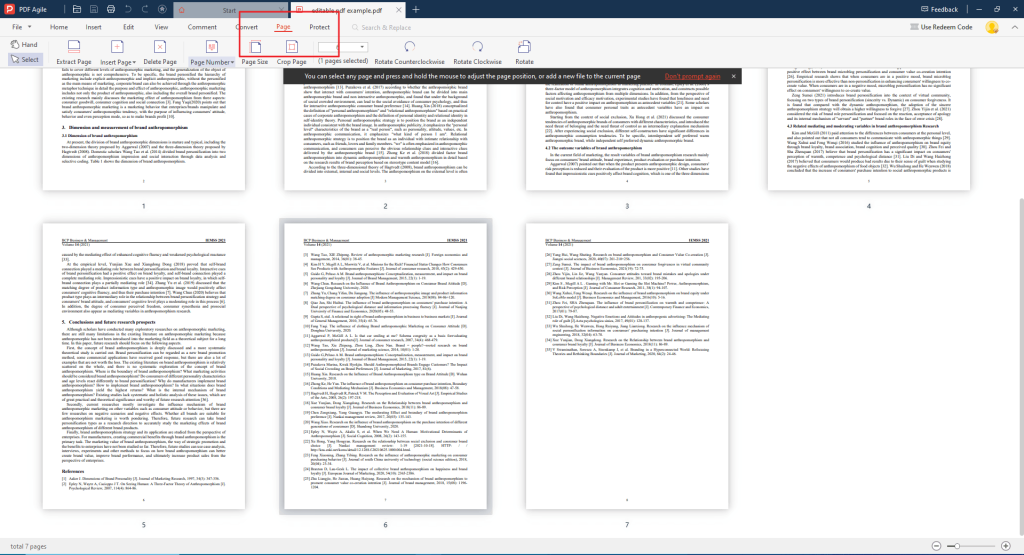The height and width of the screenshot is (555, 1024).
Task: Open a new tab with the plus icon
Action: [x=415, y=10]
